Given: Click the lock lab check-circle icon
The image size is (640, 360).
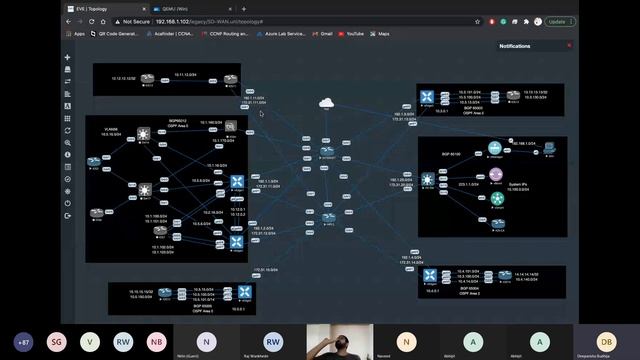Looking at the screenshot, I should point(67,179).
